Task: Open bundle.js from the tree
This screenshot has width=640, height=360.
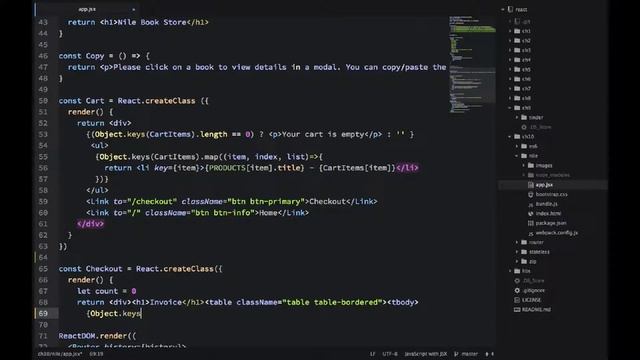Action: [547, 204]
